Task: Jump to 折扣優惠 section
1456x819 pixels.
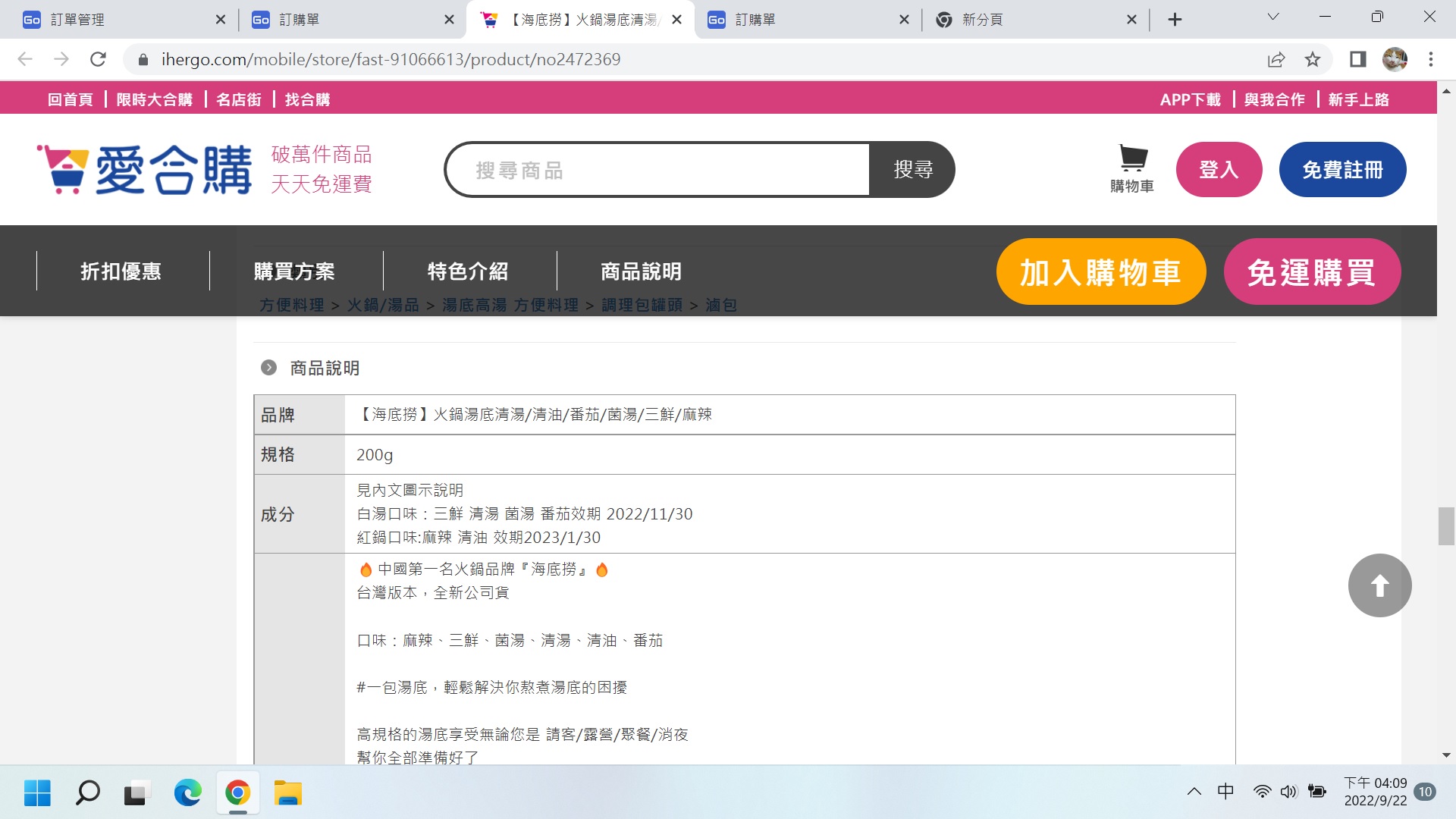Action: pyautogui.click(x=121, y=271)
